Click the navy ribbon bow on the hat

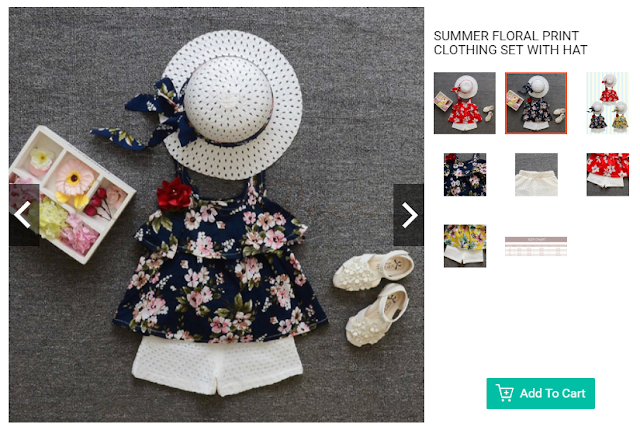point(157,114)
